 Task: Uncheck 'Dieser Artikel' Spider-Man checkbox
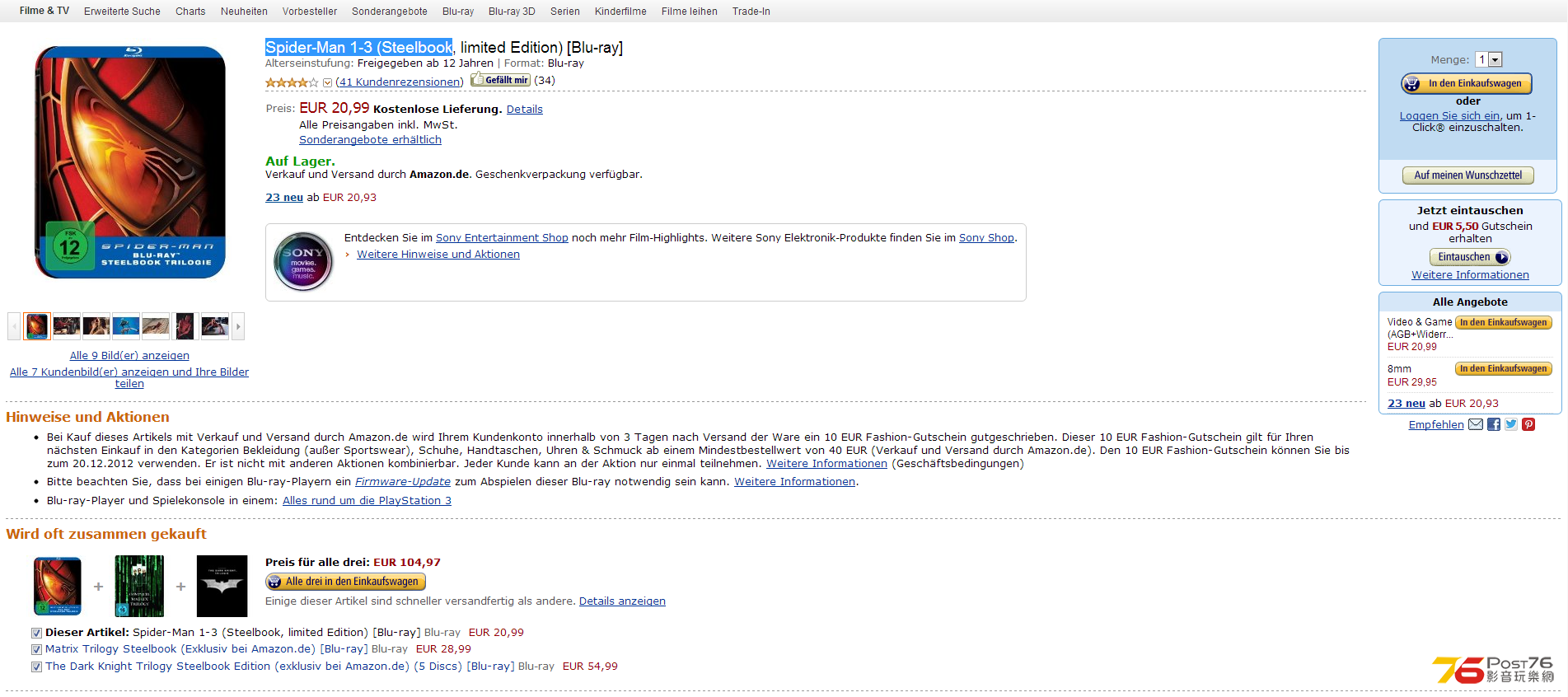point(36,633)
